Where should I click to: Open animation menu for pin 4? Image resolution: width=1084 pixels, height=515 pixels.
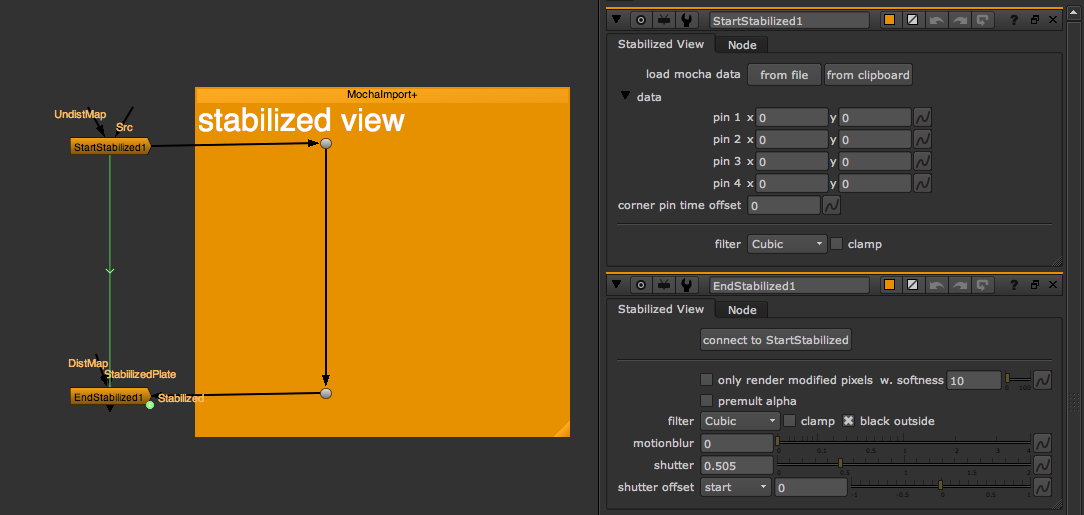tap(922, 183)
